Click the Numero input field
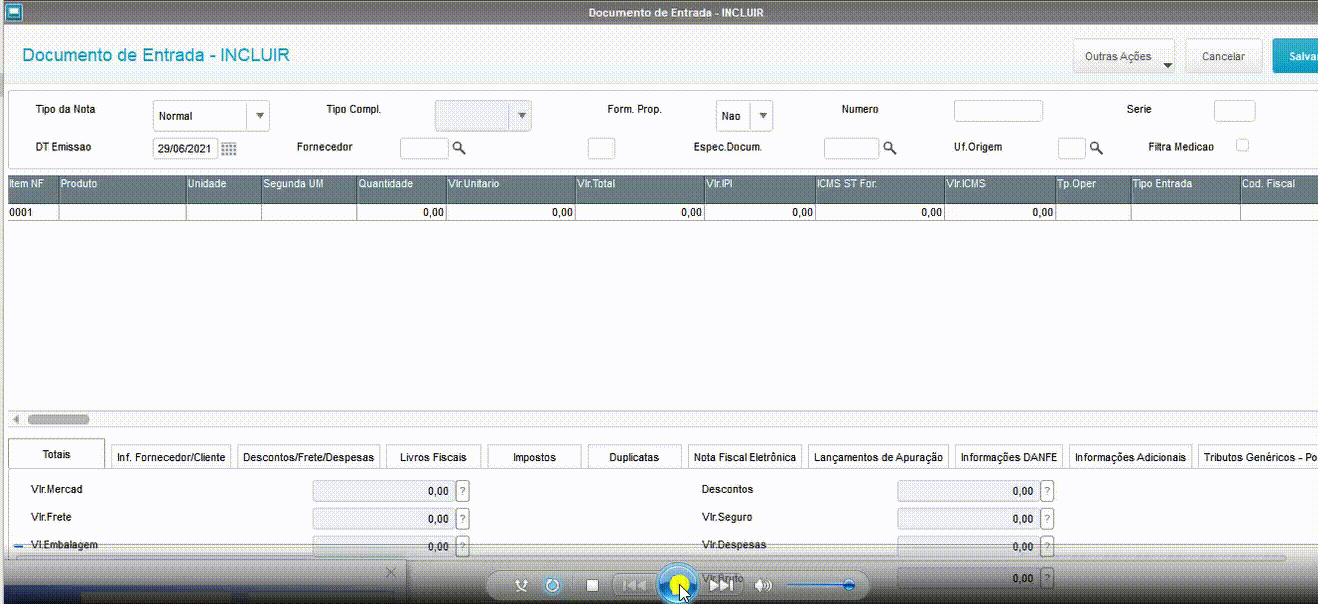The height and width of the screenshot is (604, 1318). [998, 111]
